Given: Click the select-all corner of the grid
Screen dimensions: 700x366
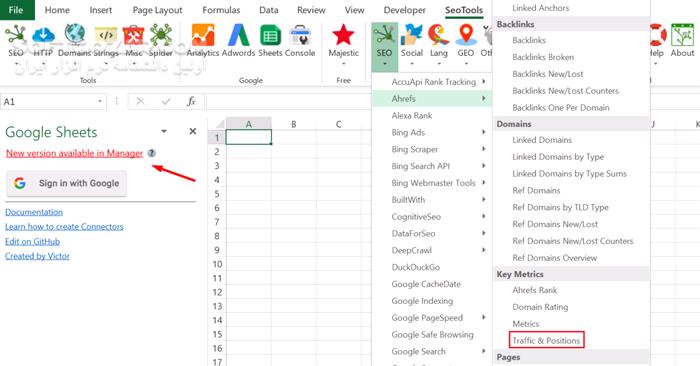Looking at the screenshot, I should [218, 124].
